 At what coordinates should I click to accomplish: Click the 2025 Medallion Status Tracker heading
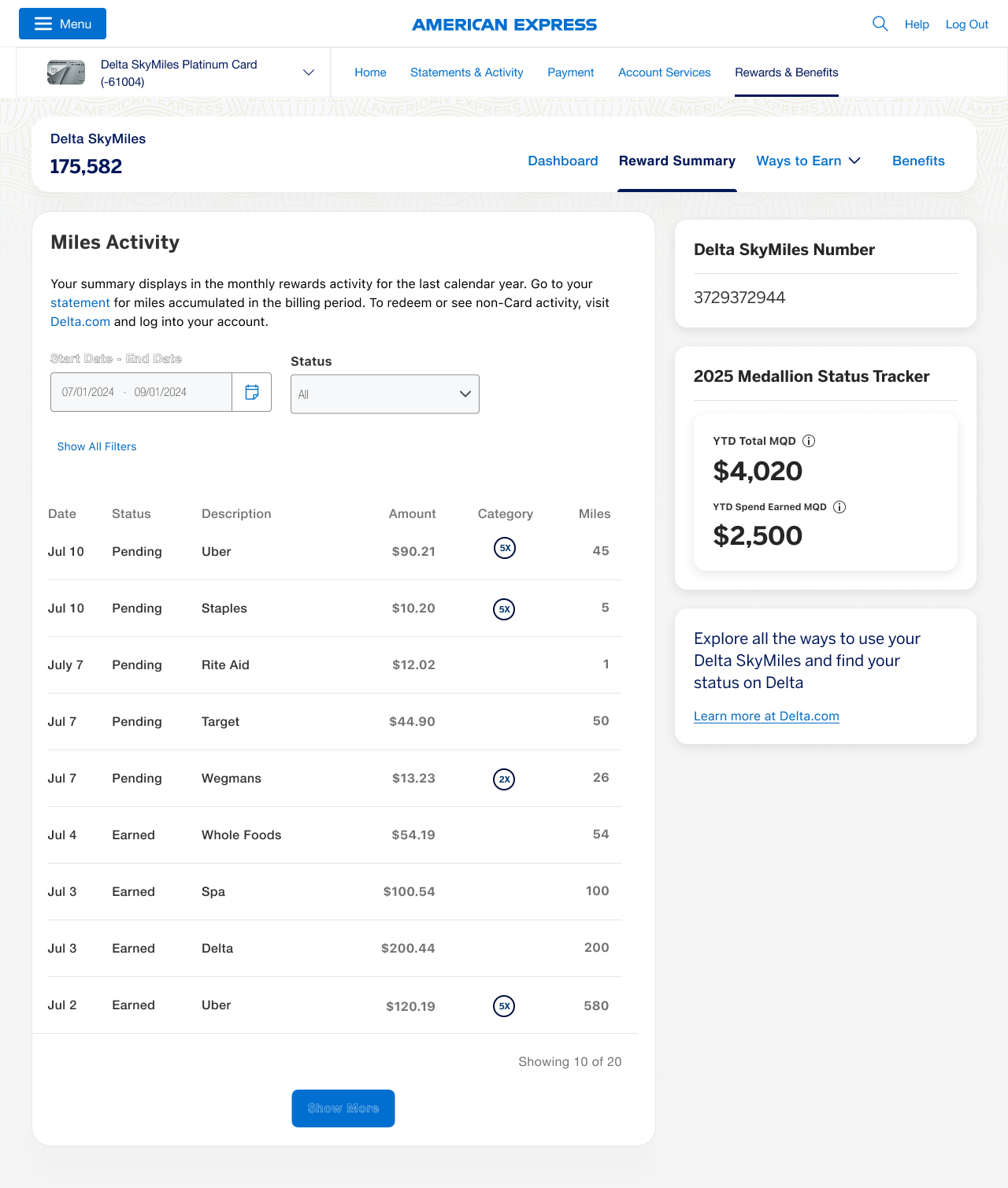(x=812, y=376)
